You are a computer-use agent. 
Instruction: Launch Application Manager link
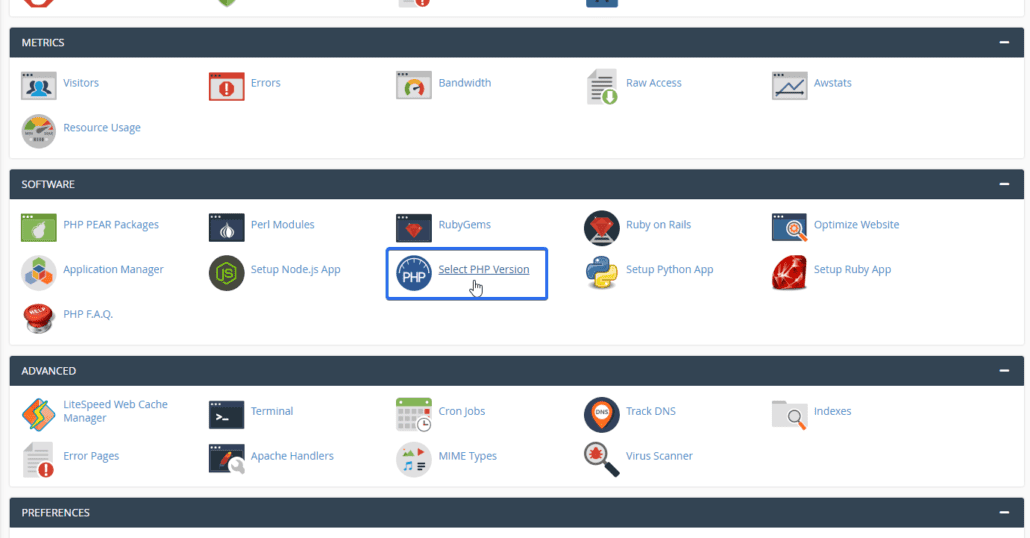click(x=113, y=269)
